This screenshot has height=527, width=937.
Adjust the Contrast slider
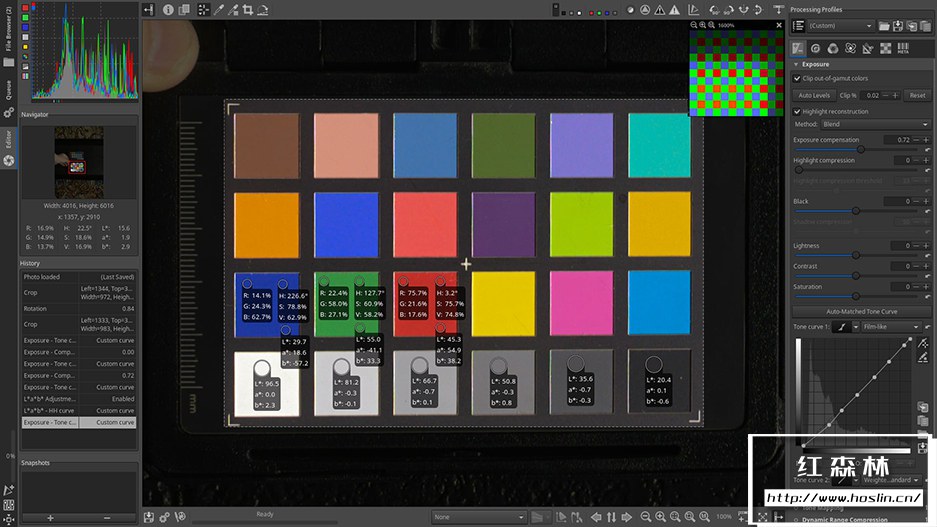(856, 275)
